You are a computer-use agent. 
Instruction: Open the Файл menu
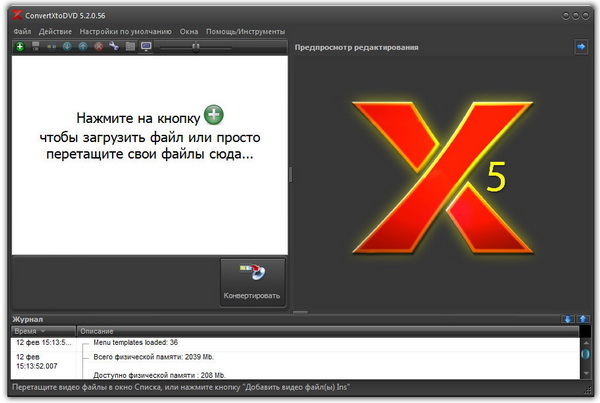coord(22,32)
